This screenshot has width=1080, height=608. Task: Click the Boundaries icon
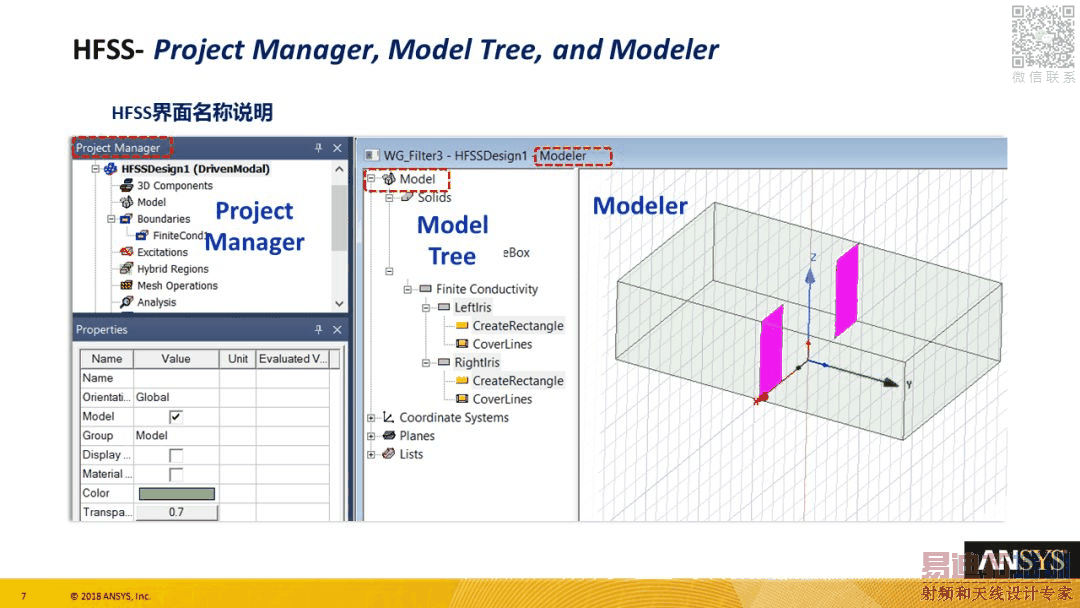[x=126, y=219]
